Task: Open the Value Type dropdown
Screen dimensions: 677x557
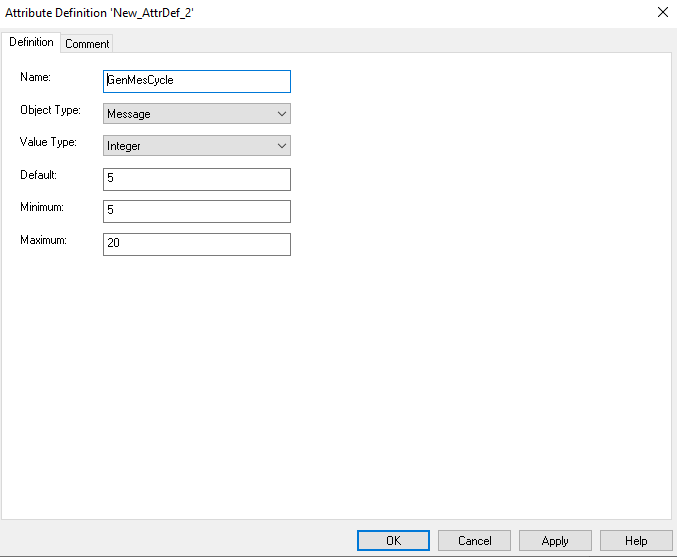Action: [197, 146]
